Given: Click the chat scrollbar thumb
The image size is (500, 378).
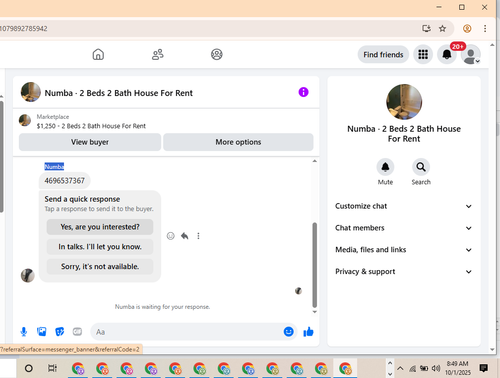Looking at the screenshot, I should [x=314, y=265].
